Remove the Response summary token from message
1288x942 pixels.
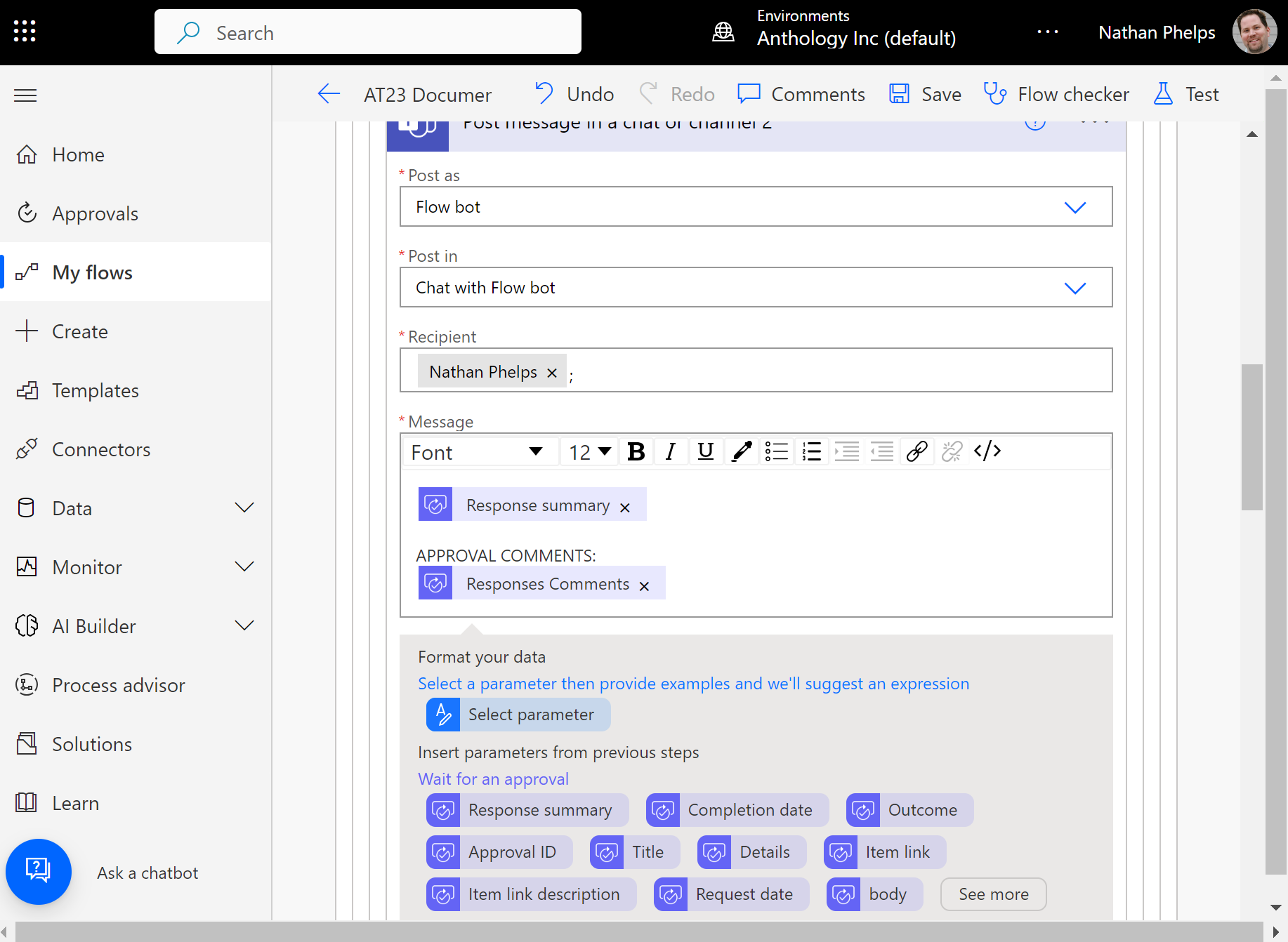click(x=625, y=508)
